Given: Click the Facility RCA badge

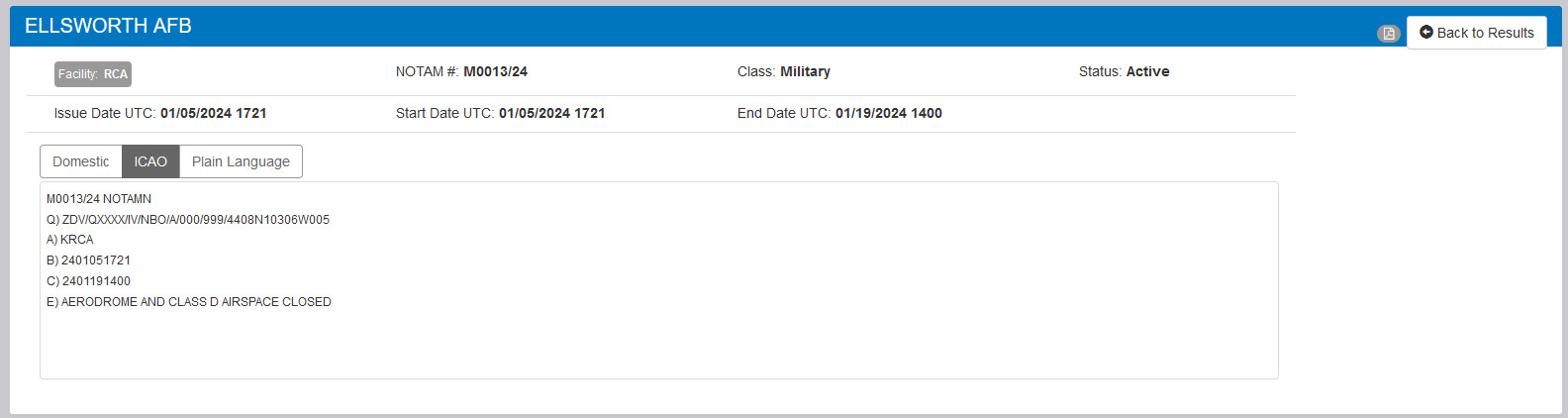Looking at the screenshot, I should (93, 74).
